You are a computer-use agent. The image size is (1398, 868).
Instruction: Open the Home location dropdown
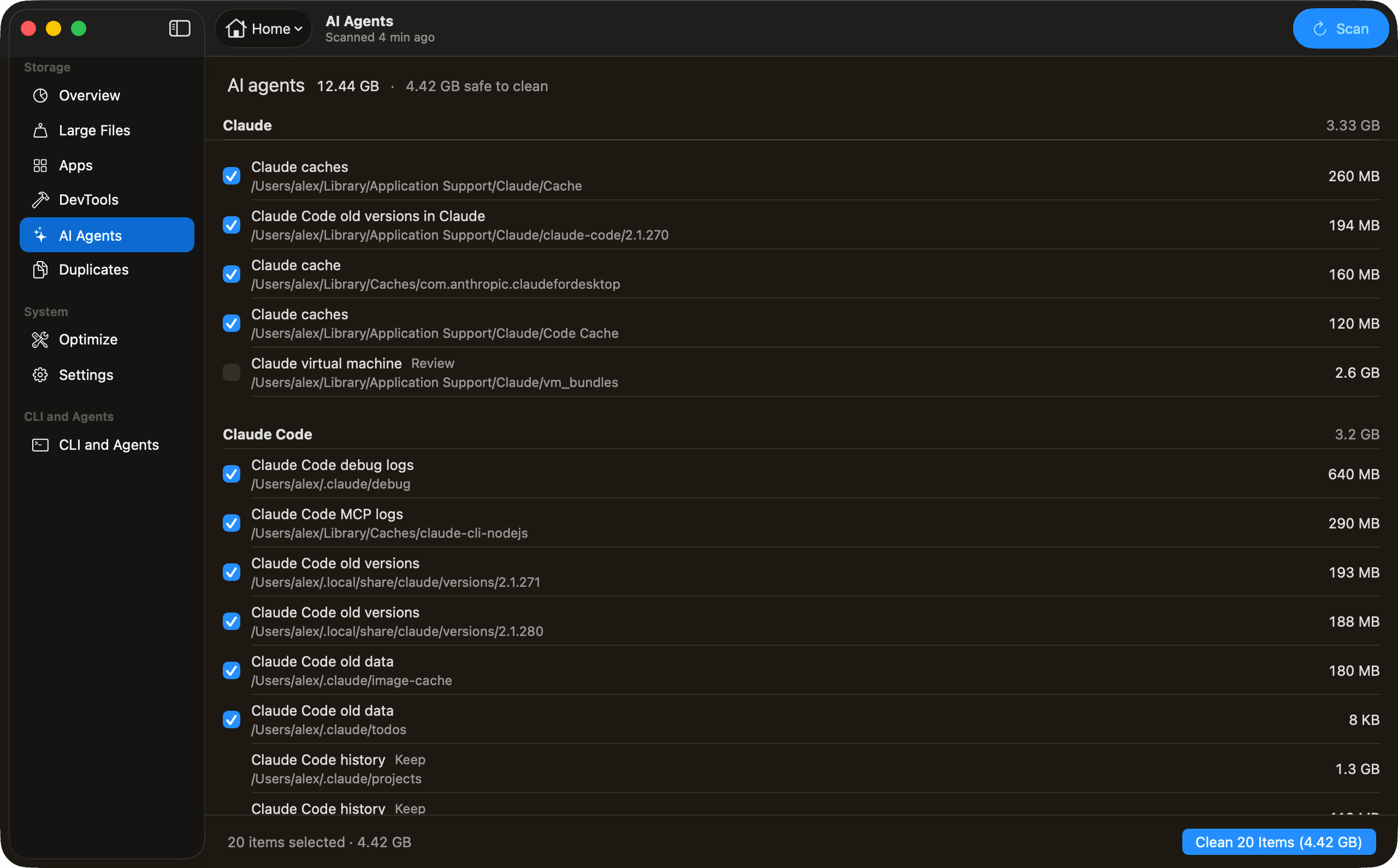[264, 28]
